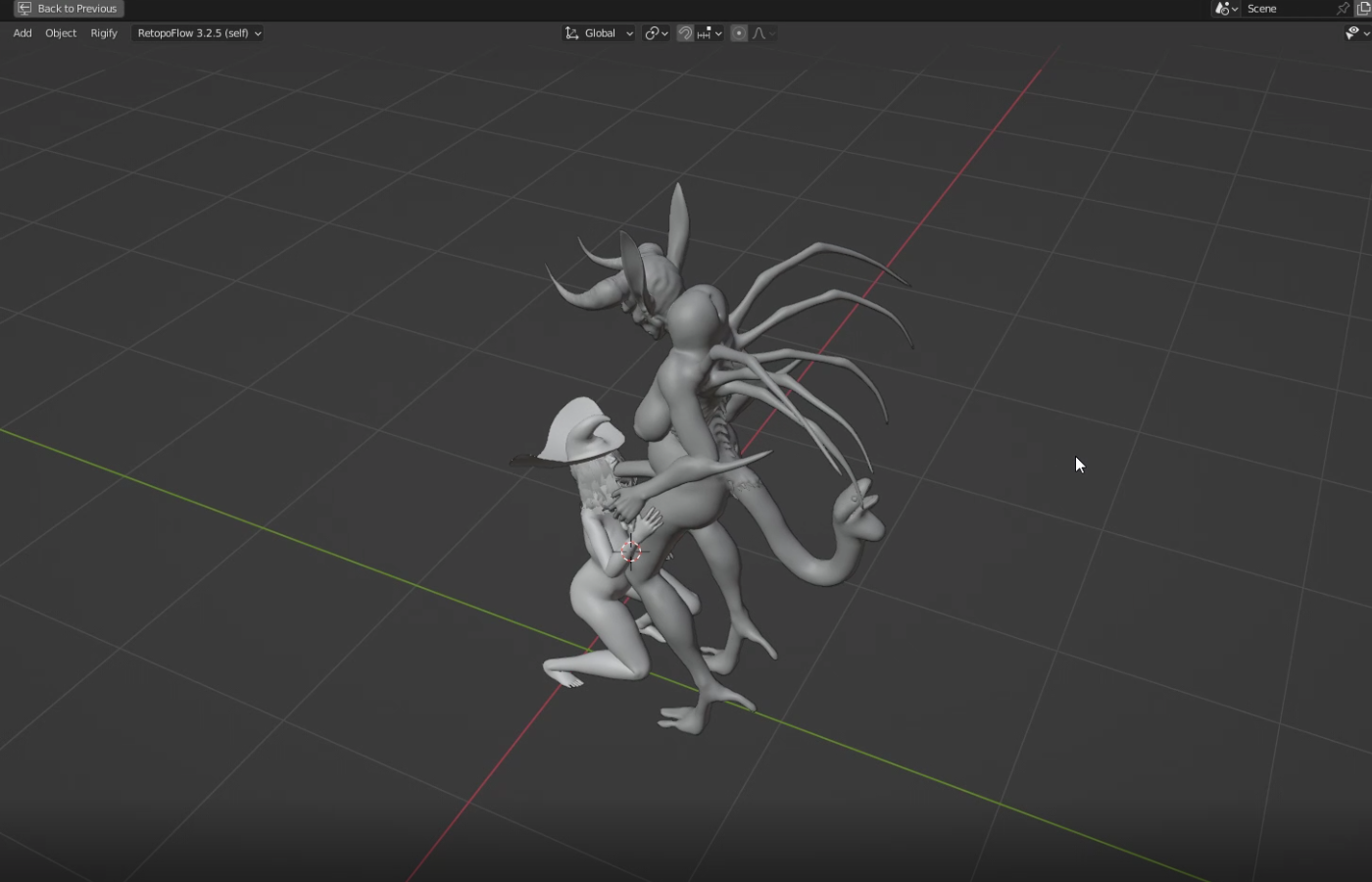
Task: Click the proportional editing falloff curve icon
Action: (x=759, y=33)
